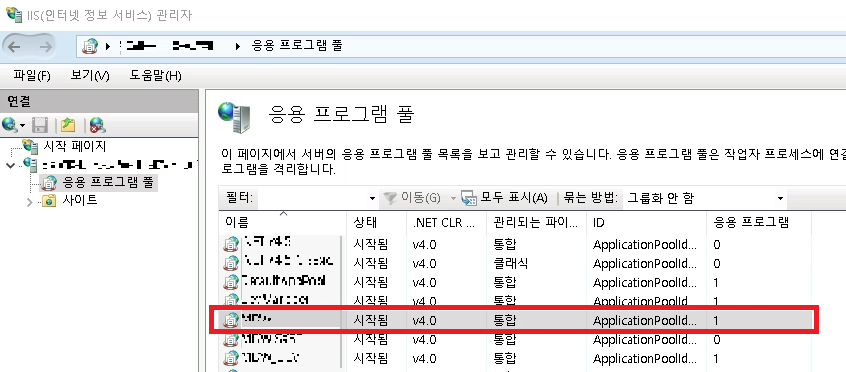The width and height of the screenshot is (846, 372).
Task: Click the blurred server name breadcrumb in address bar
Action: point(167,46)
